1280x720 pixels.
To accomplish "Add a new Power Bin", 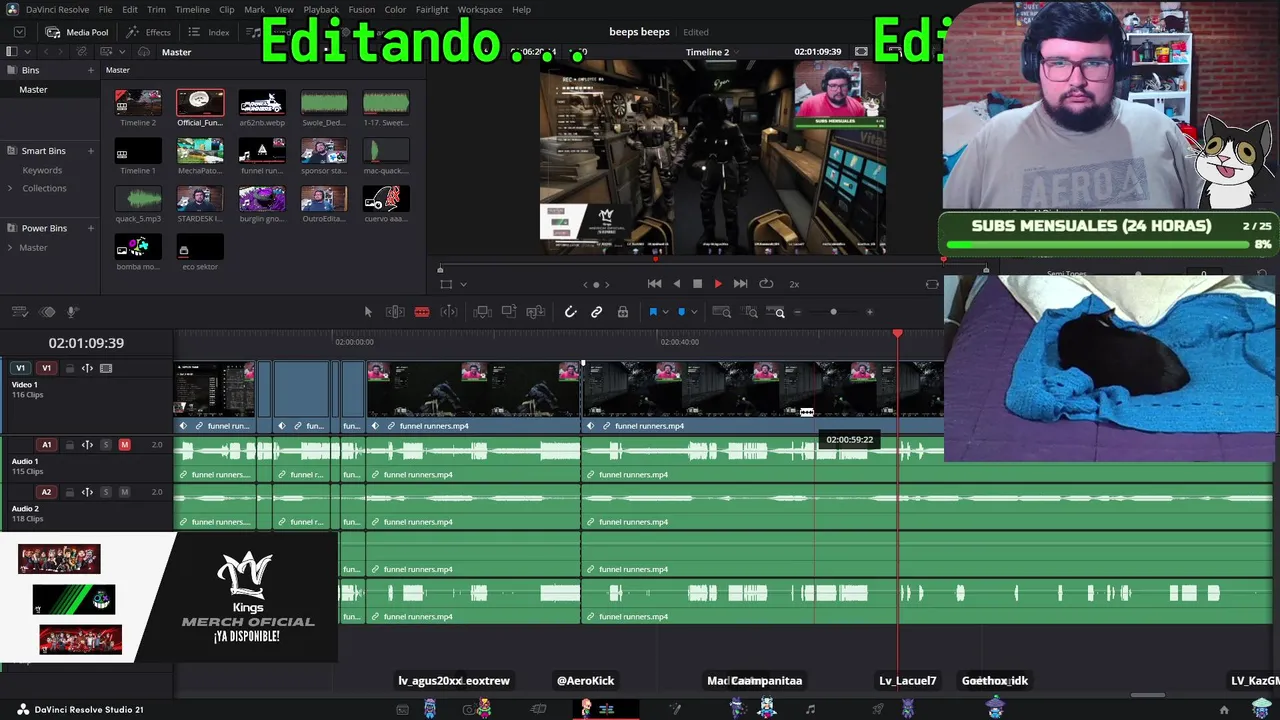I will click(x=90, y=228).
